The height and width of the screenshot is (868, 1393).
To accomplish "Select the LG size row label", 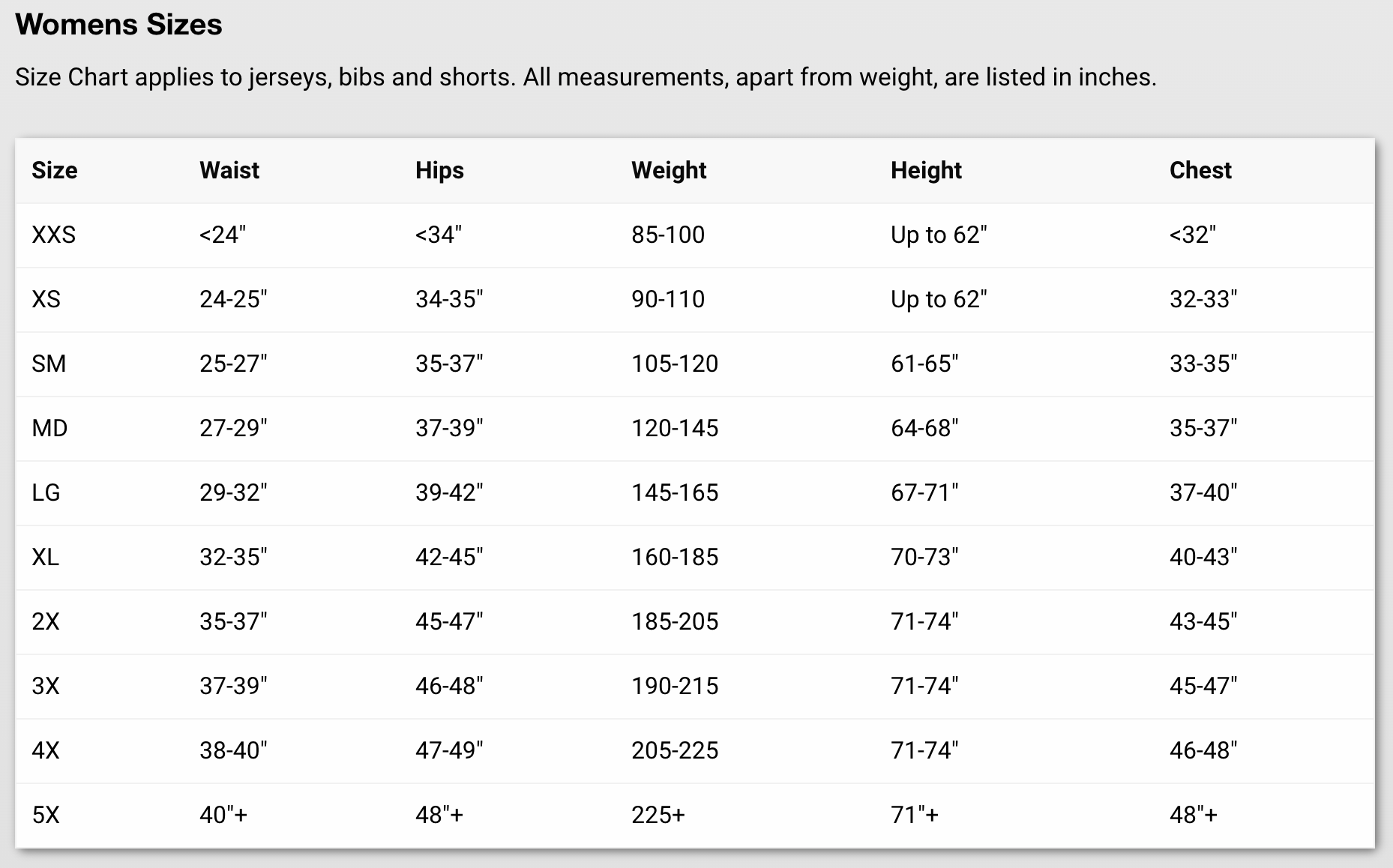I will click(46, 492).
